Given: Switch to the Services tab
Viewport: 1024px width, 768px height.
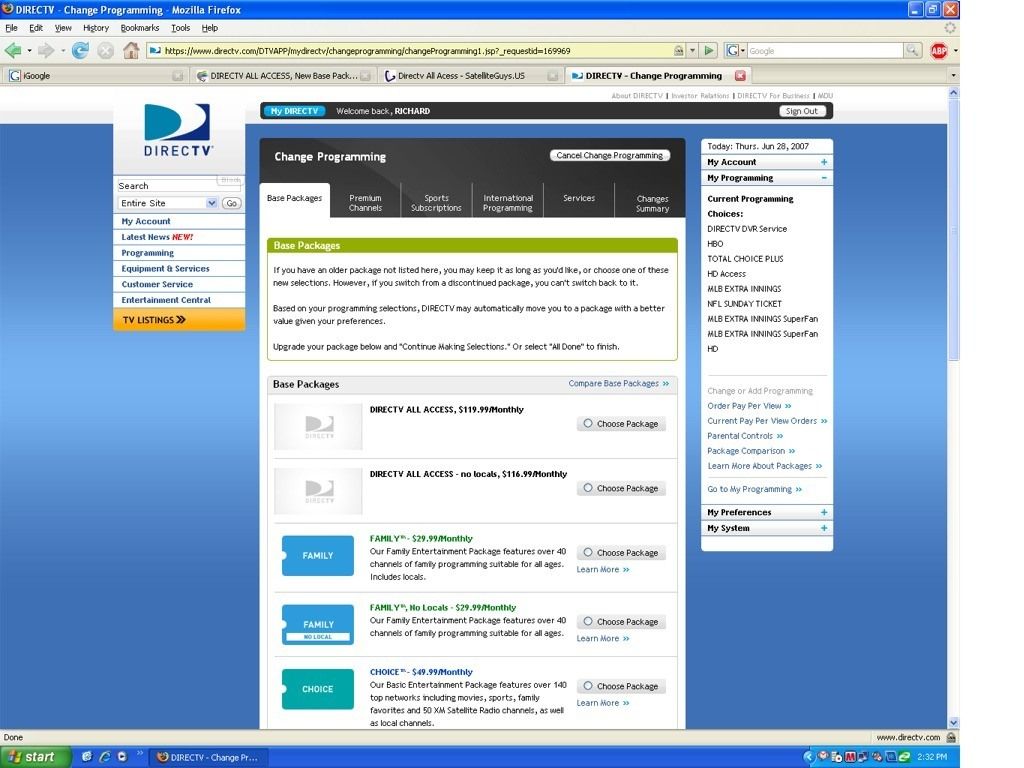Looking at the screenshot, I should tap(579, 199).
